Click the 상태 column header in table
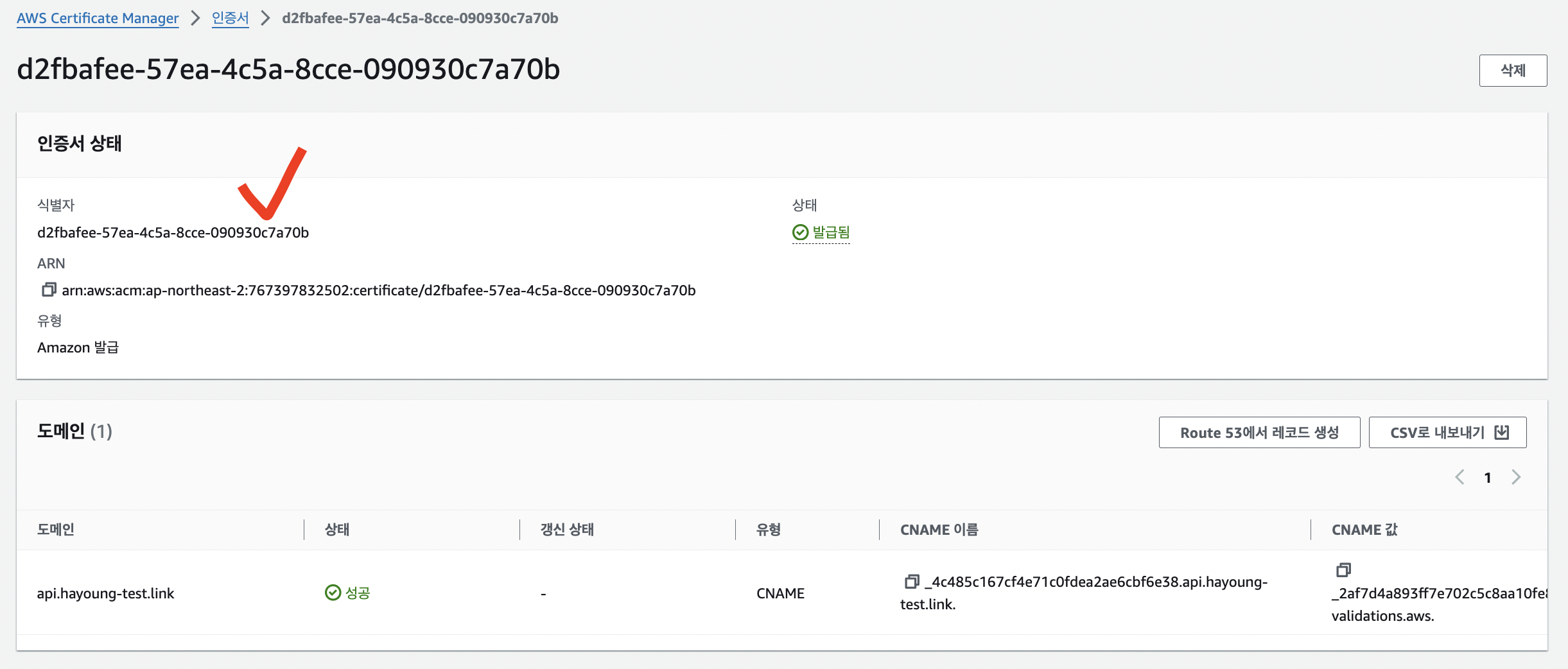Screen dimensions: 1568x669 pos(337,530)
